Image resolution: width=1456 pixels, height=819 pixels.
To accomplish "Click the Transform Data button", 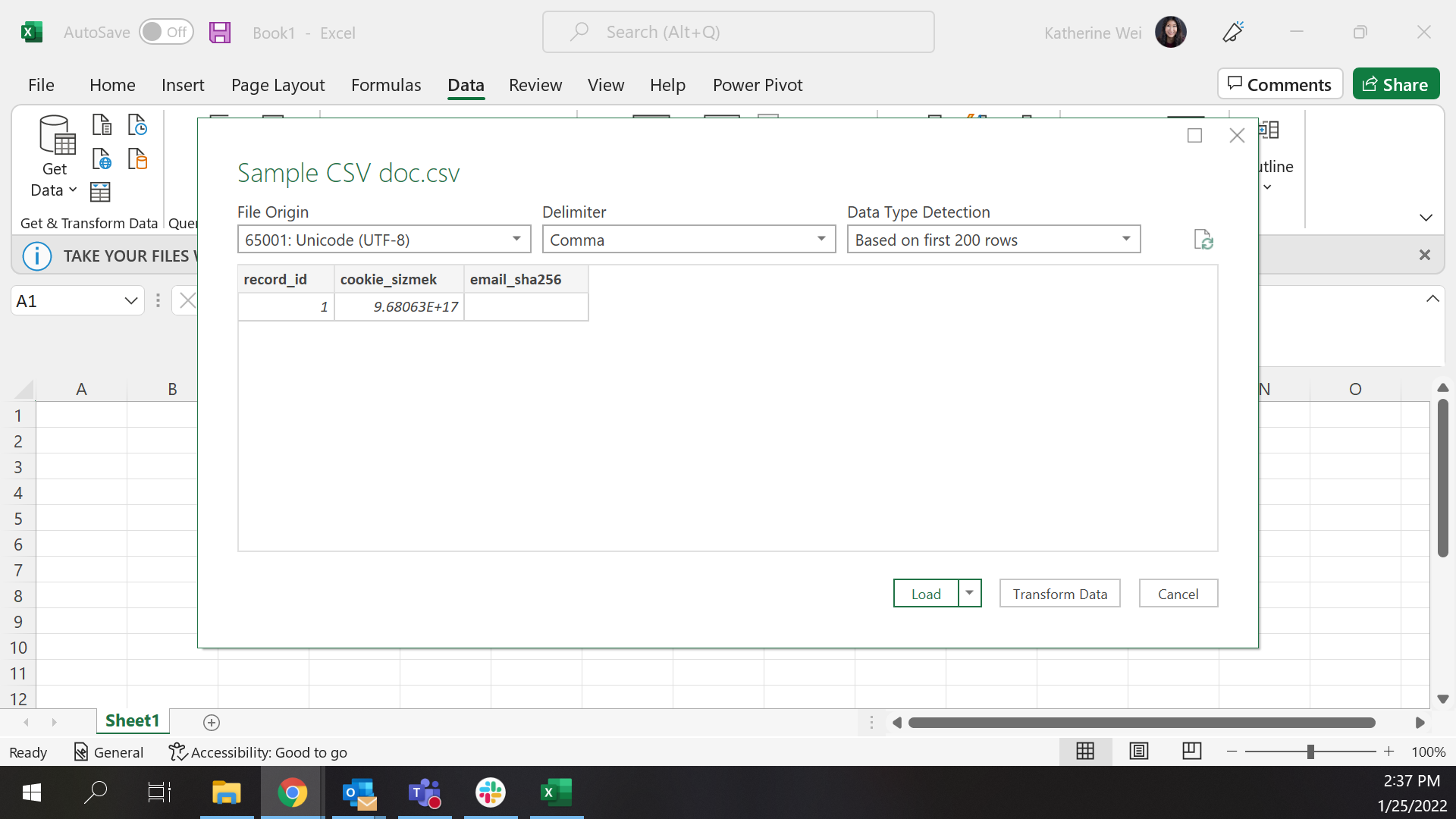I will pos(1059,594).
